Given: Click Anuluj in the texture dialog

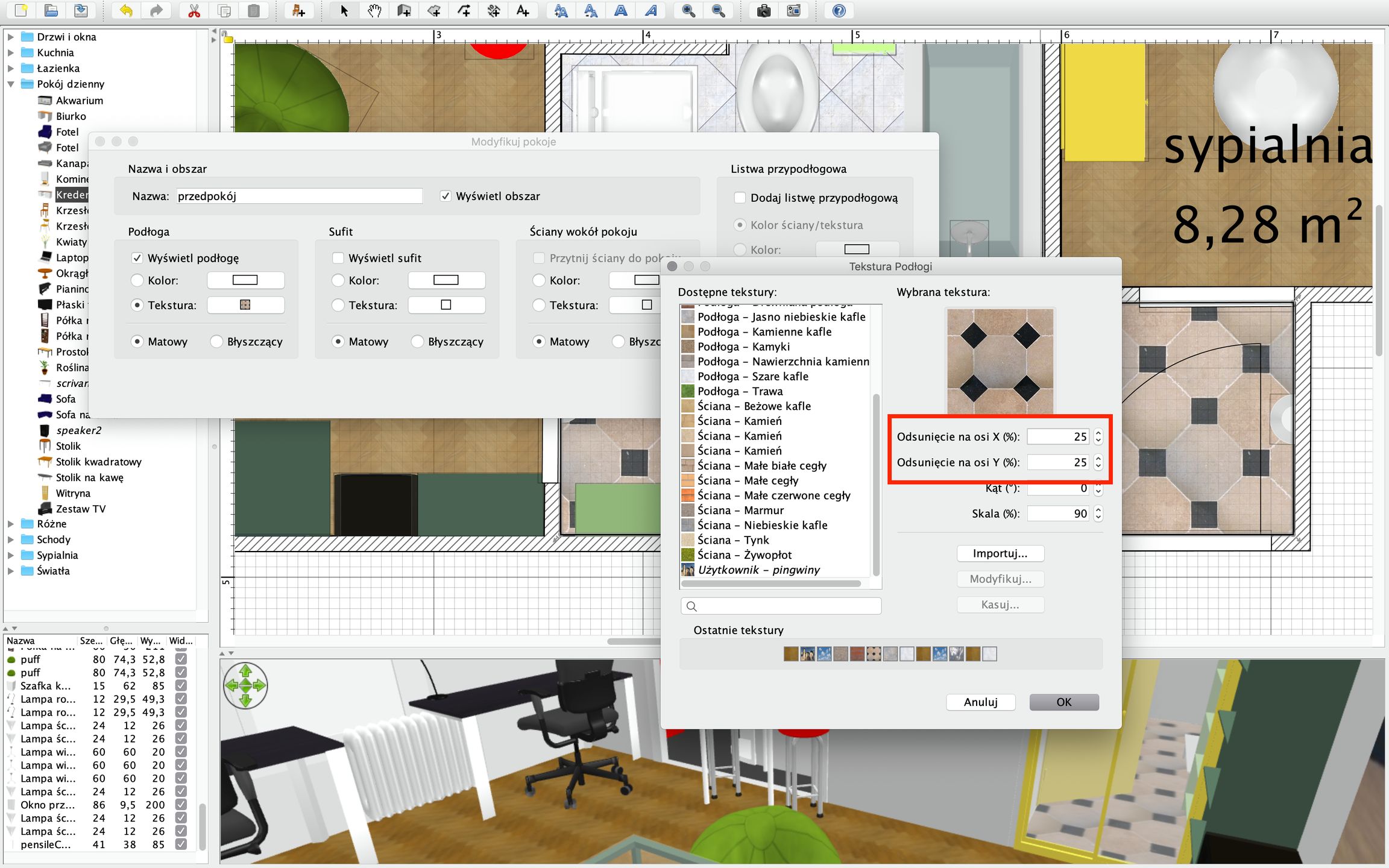Looking at the screenshot, I should (980, 702).
